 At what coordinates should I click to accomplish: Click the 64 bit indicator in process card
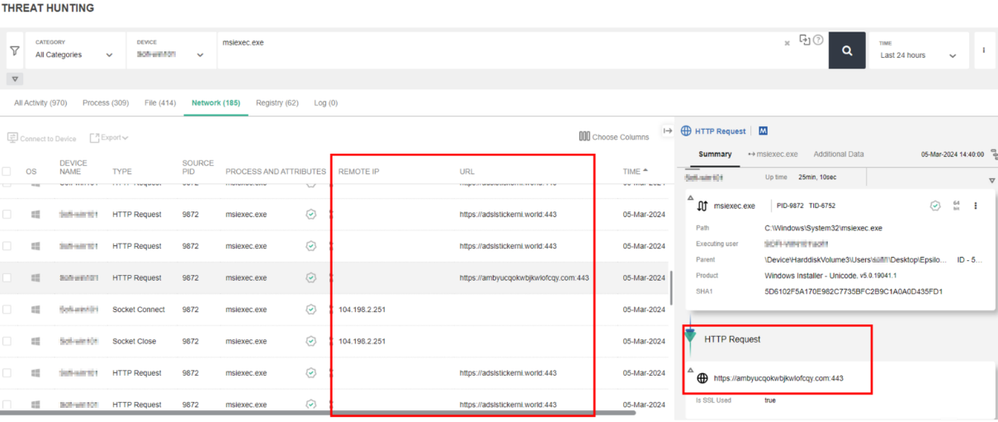956,205
